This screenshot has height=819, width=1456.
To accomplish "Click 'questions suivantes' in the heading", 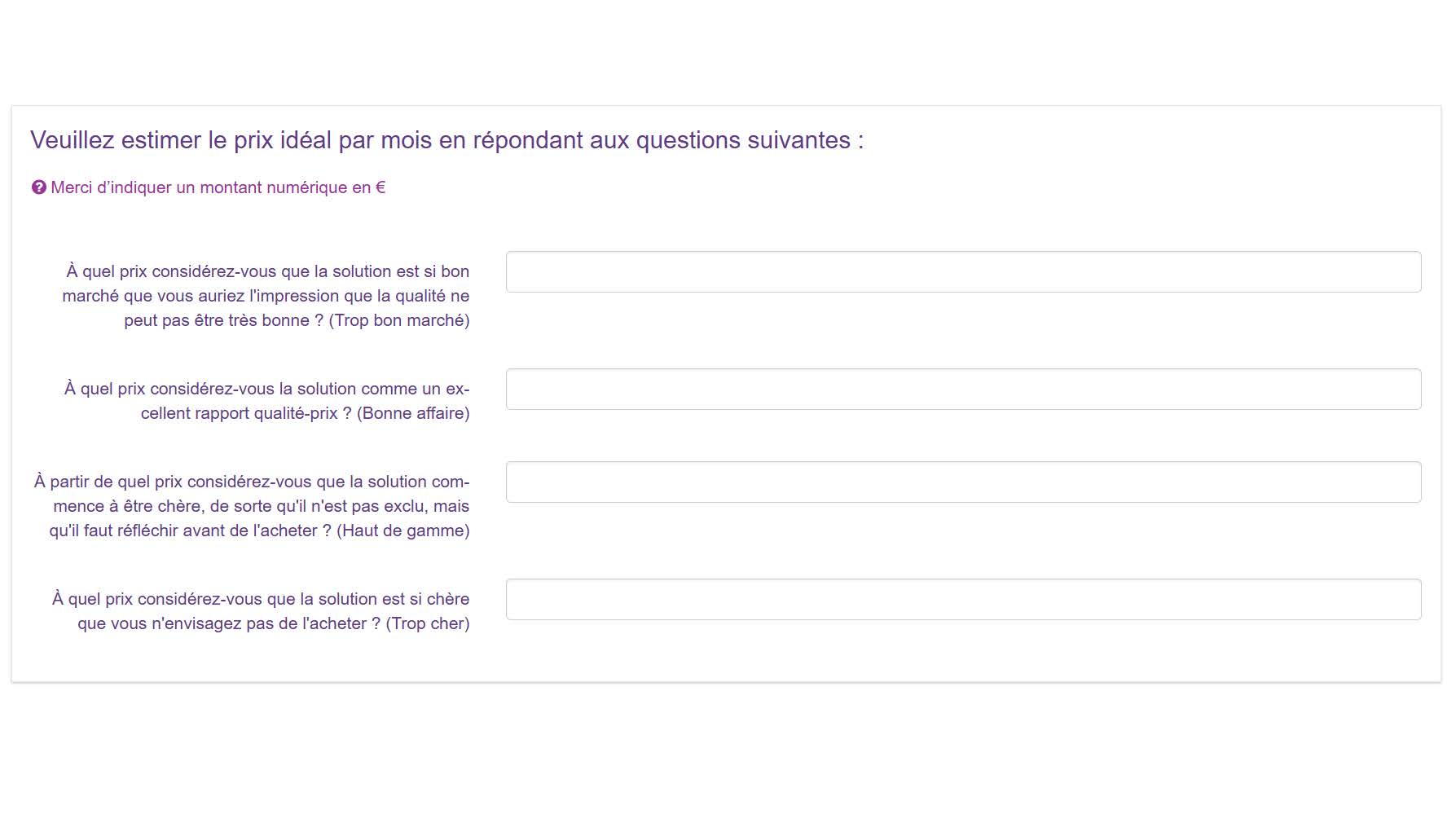I will click(x=743, y=140).
